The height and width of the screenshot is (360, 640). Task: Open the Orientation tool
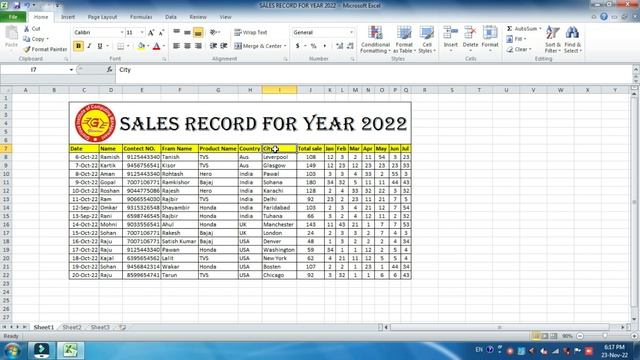point(215,32)
